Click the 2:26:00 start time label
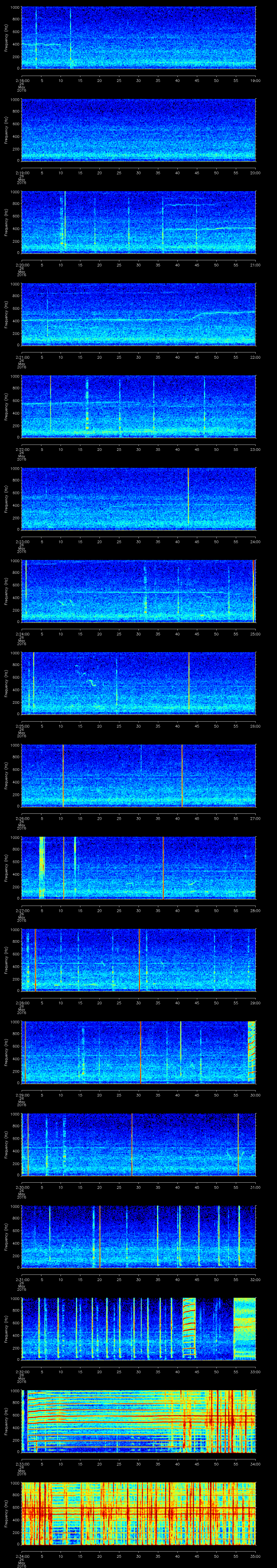The width and height of the screenshot is (277, 1568). click(22, 818)
